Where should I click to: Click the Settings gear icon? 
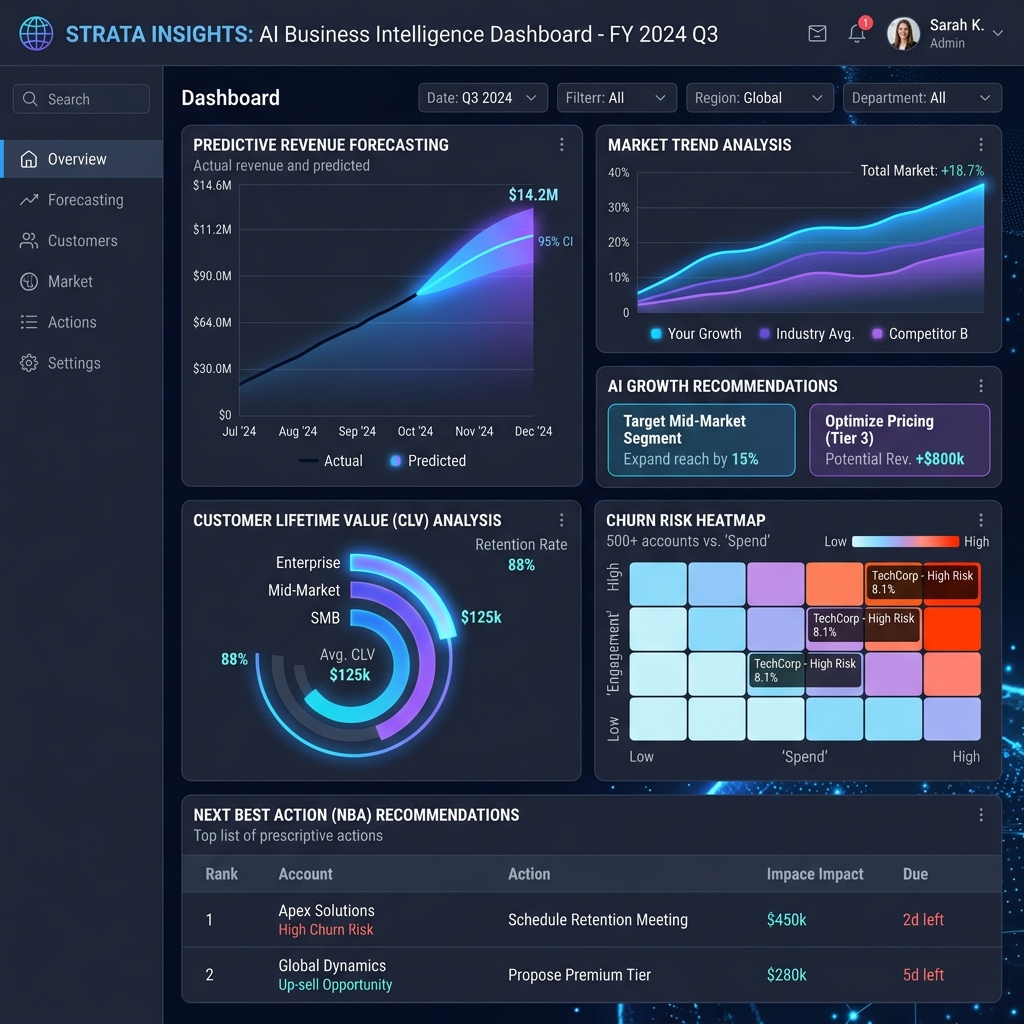tap(29, 363)
